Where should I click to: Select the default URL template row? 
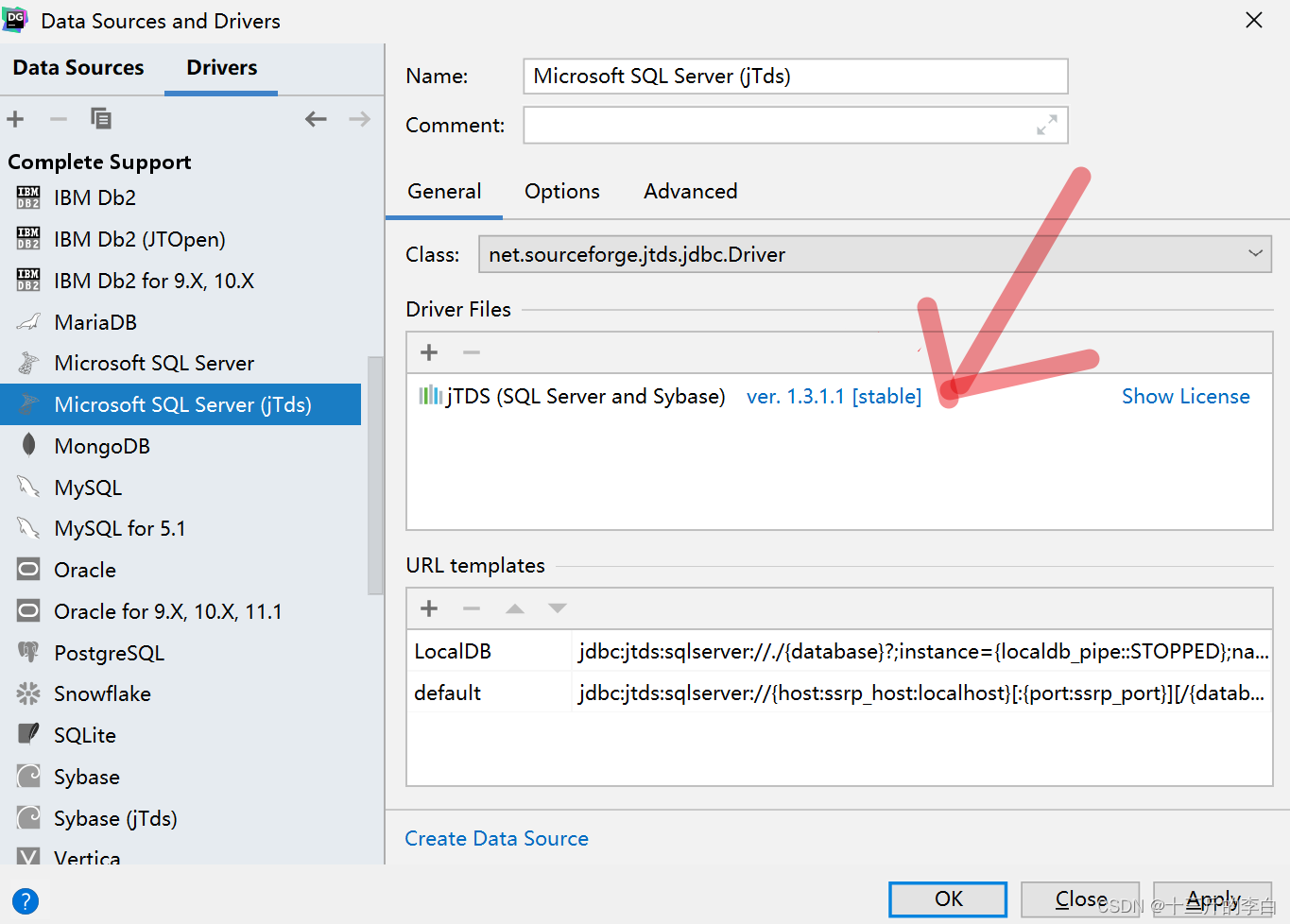(x=840, y=693)
